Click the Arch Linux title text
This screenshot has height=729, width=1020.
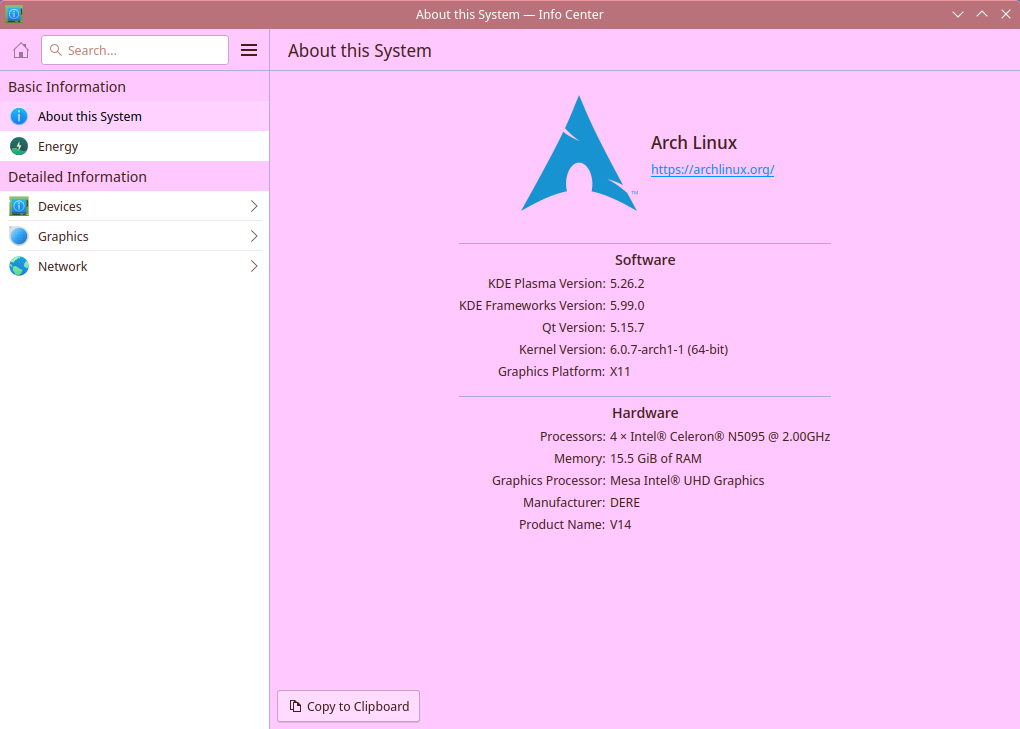pos(693,142)
